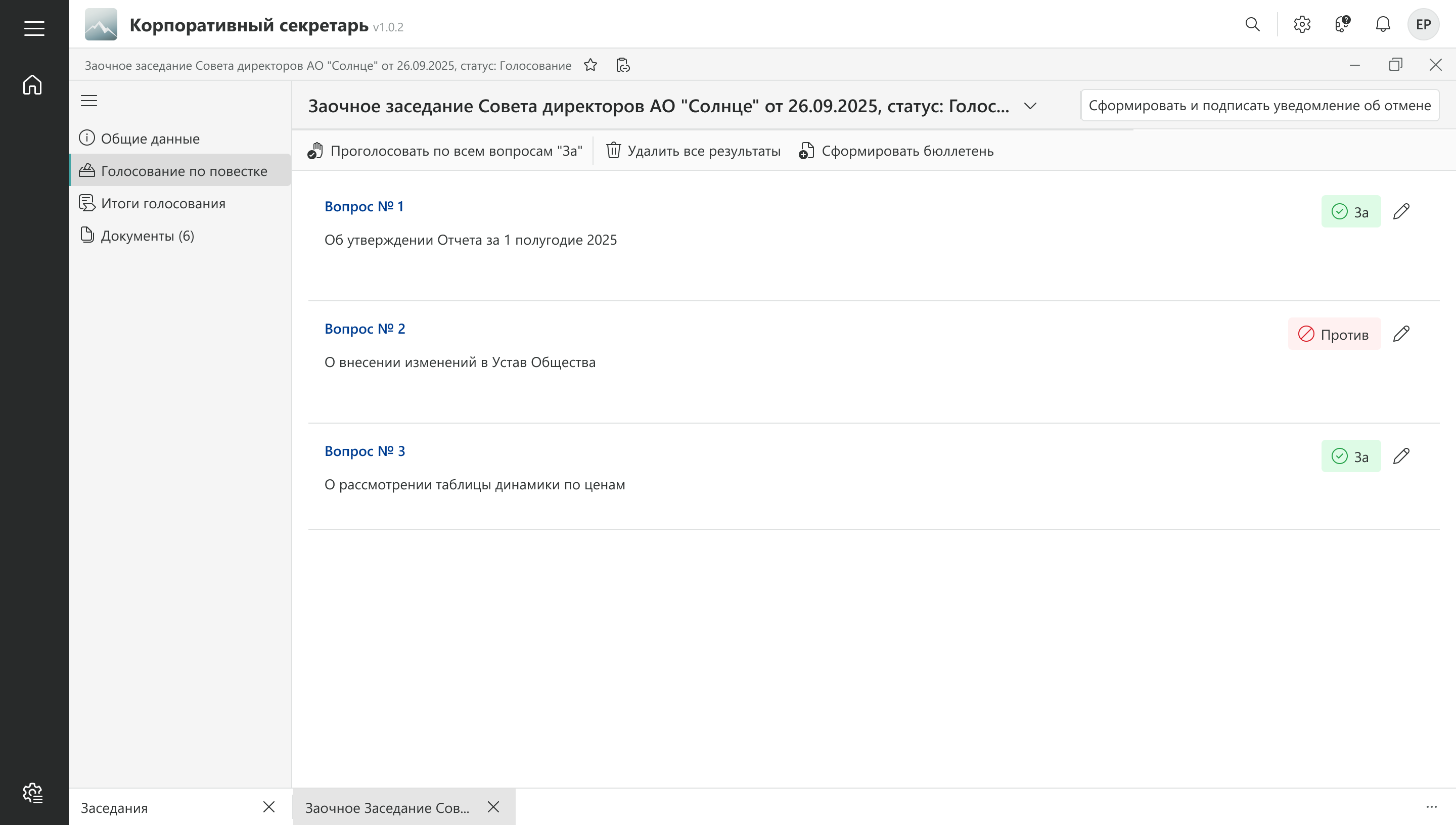
Task: Expand the meeting title dropdown chevron
Action: click(1030, 106)
